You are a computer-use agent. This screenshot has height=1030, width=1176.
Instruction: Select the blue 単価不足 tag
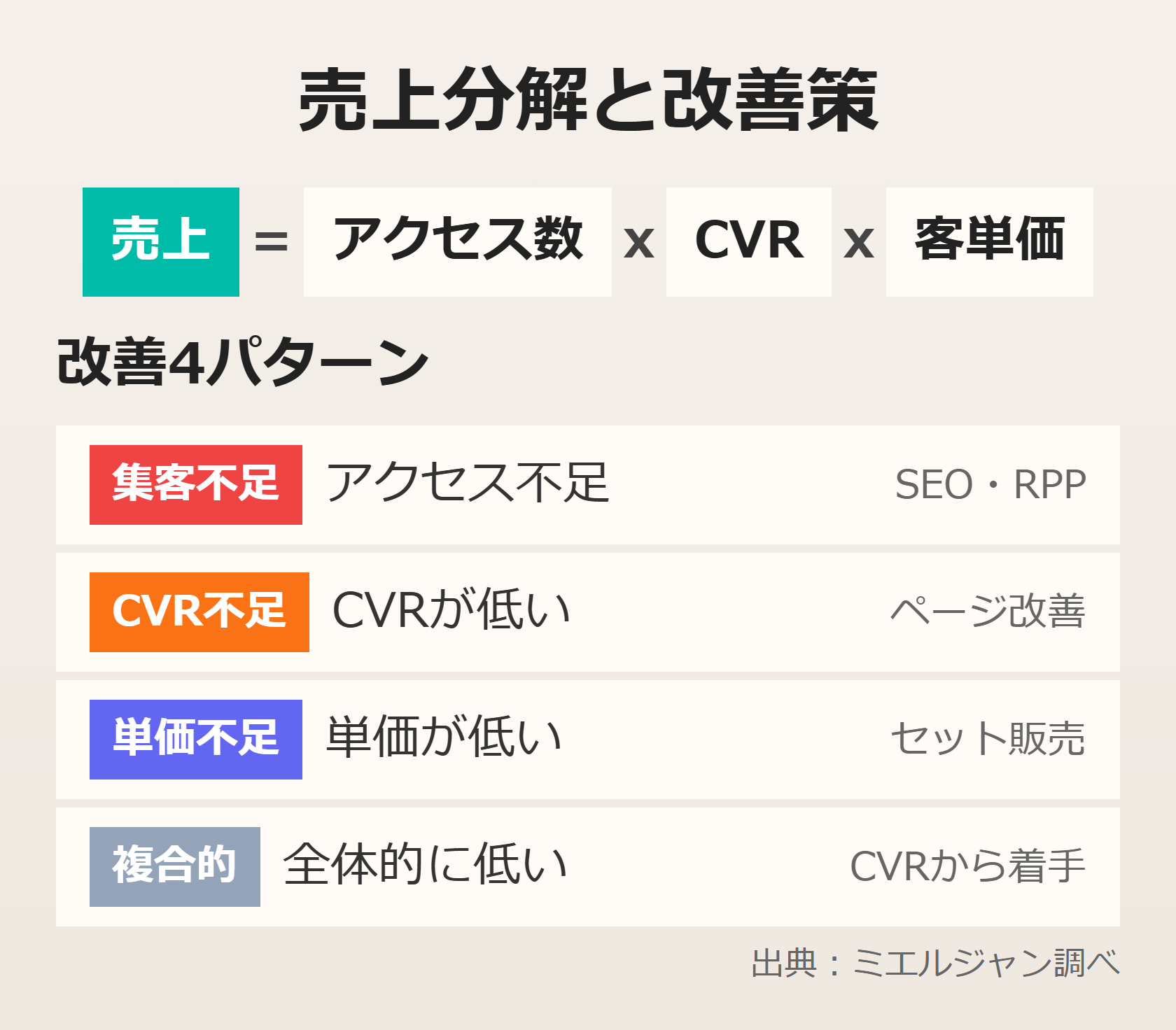pyautogui.click(x=196, y=739)
